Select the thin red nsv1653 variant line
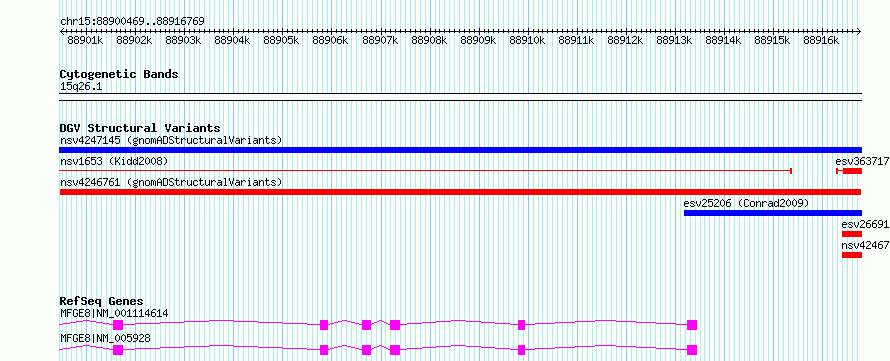 [x=426, y=171]
